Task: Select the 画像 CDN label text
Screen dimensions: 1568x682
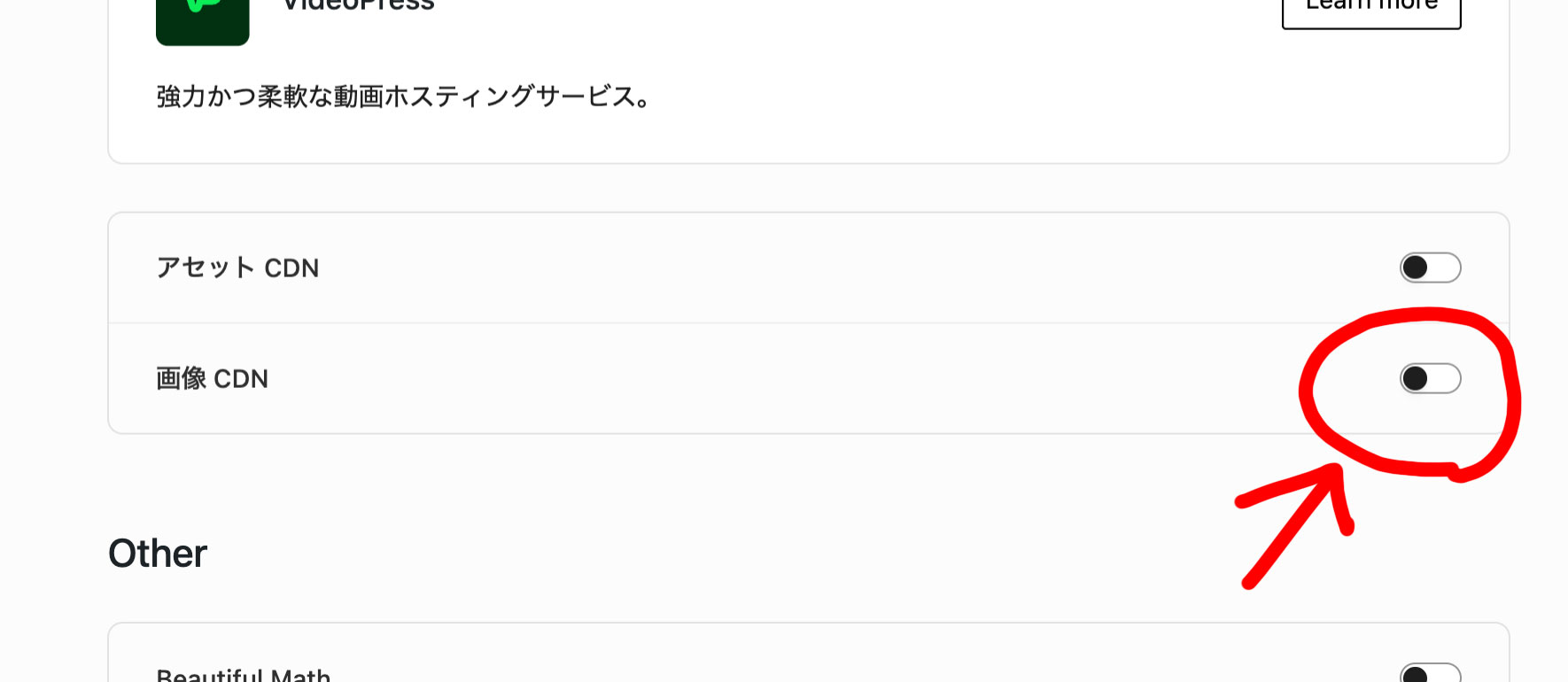Action: tap(212, 379)
